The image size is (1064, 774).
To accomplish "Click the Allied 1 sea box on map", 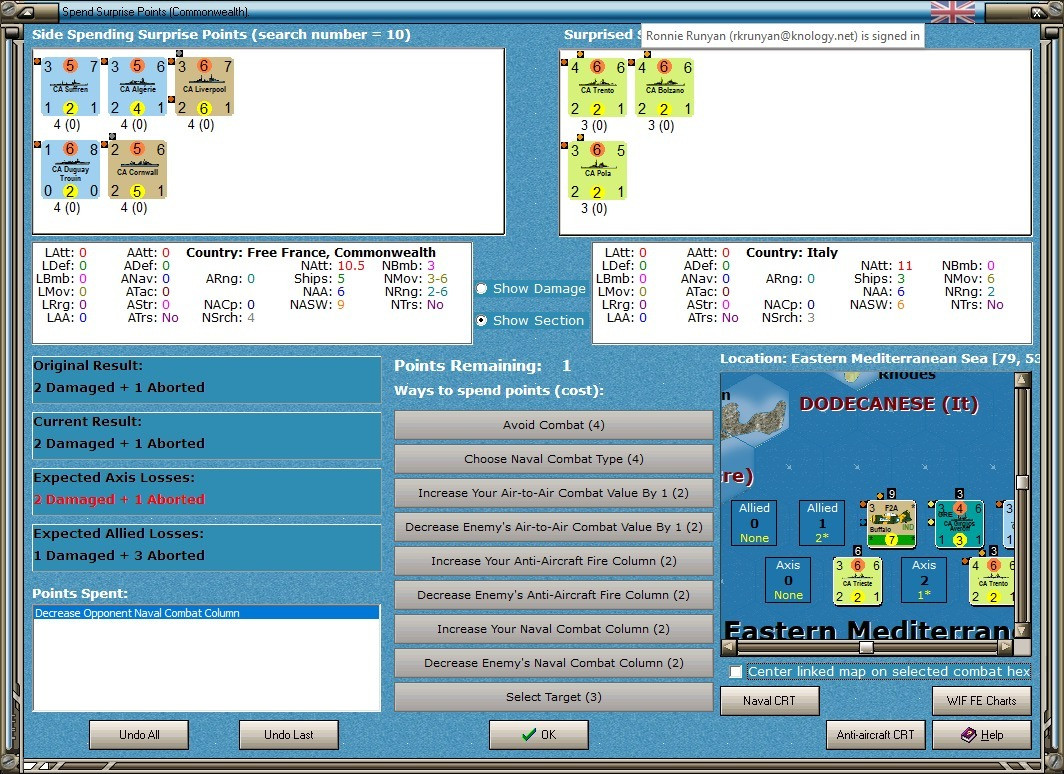I will [x=822, y=523].
